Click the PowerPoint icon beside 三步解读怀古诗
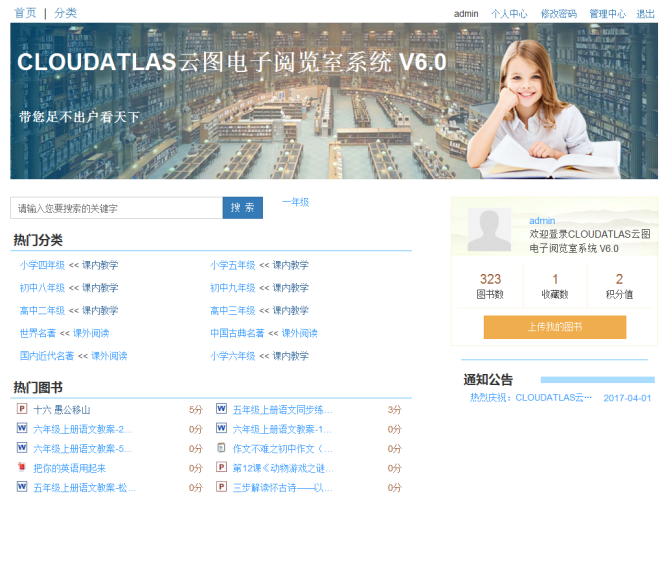The image size is (671, 561). point(221,487)
